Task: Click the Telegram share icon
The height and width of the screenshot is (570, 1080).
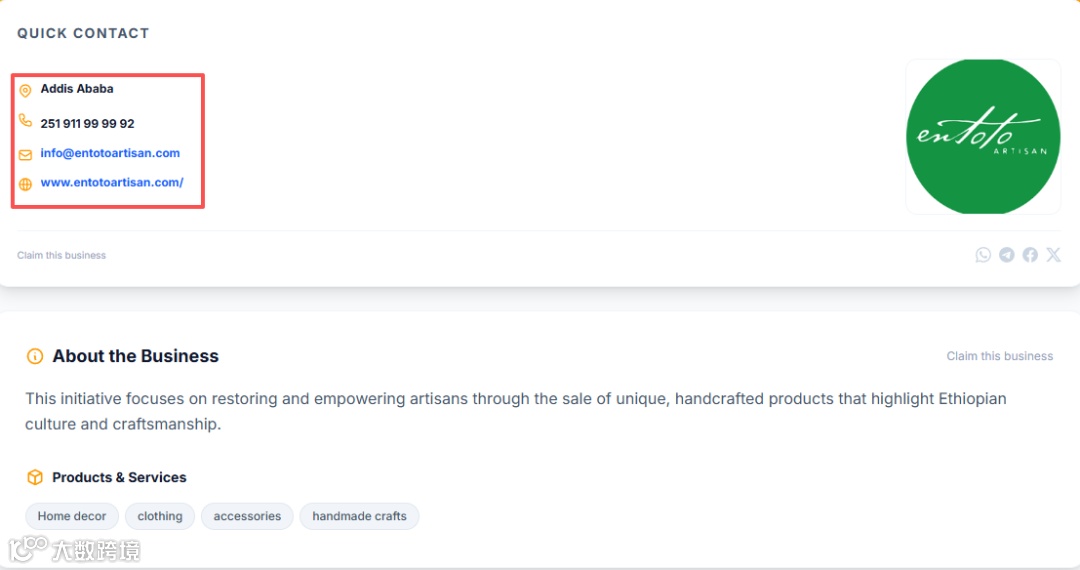Action: click(x=1006, y=255)
